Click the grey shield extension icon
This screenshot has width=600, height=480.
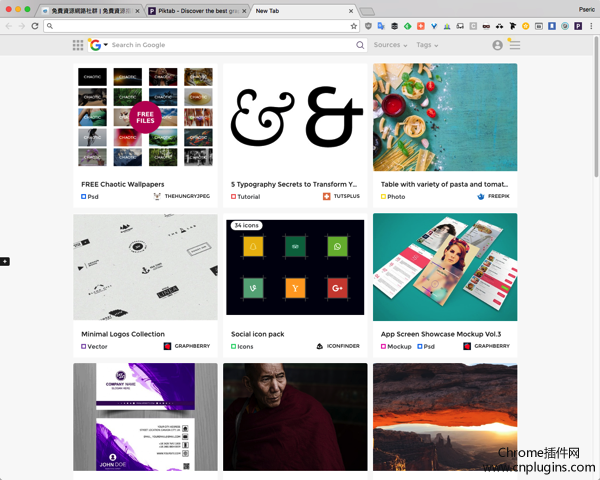tap(368, 26)
